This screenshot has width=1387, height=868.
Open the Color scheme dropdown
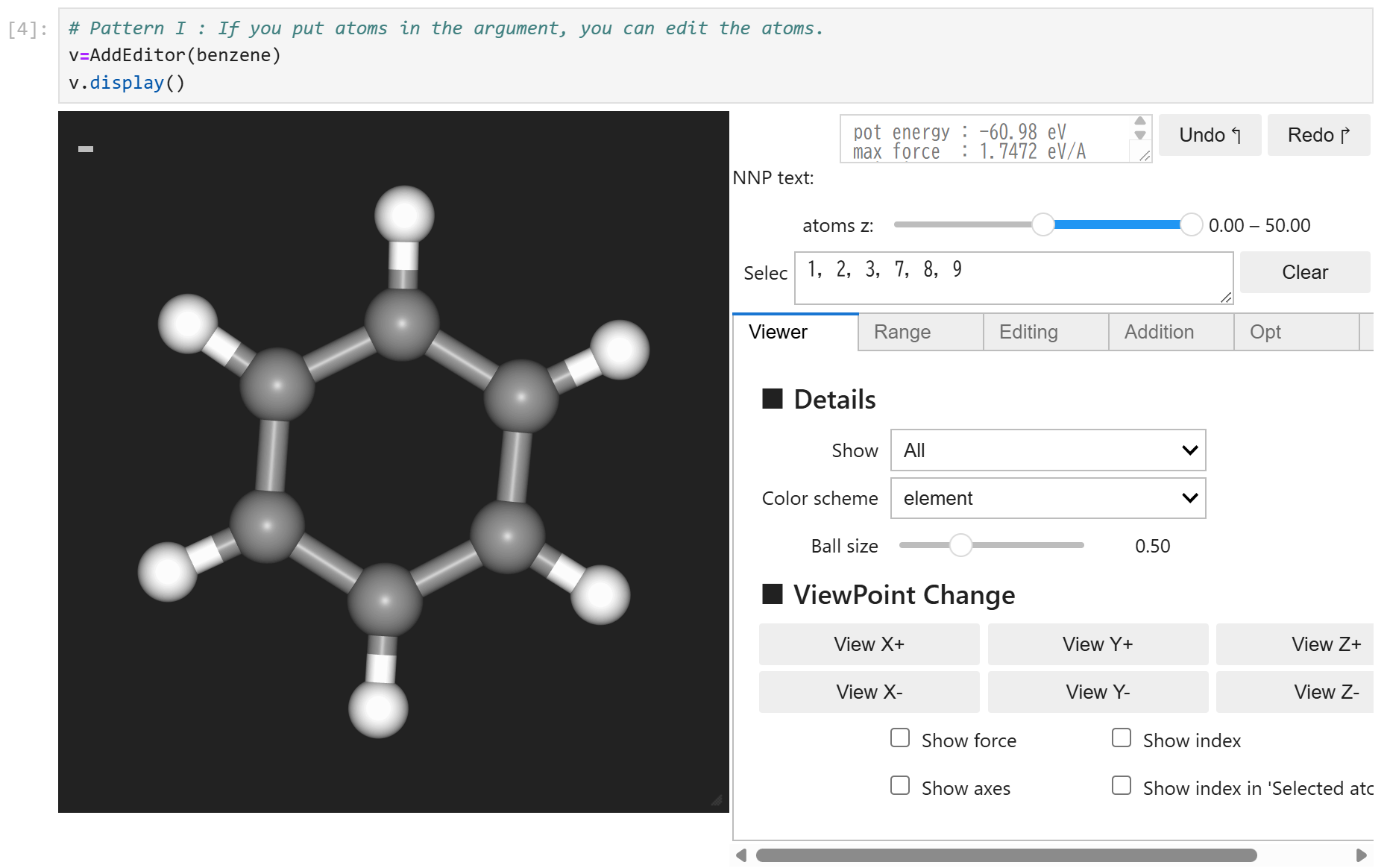pyautogui.click(x=1047, y=498)
